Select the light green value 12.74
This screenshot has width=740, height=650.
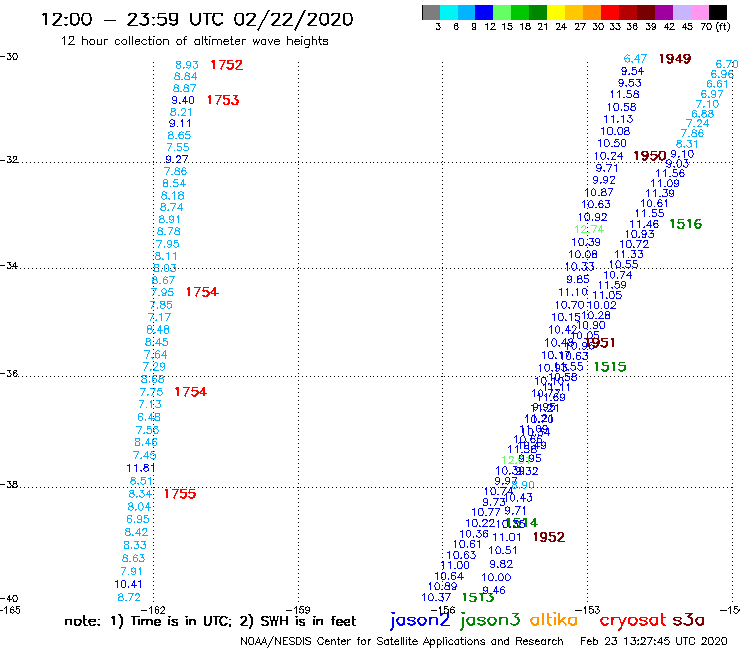(x=589, y=229)
